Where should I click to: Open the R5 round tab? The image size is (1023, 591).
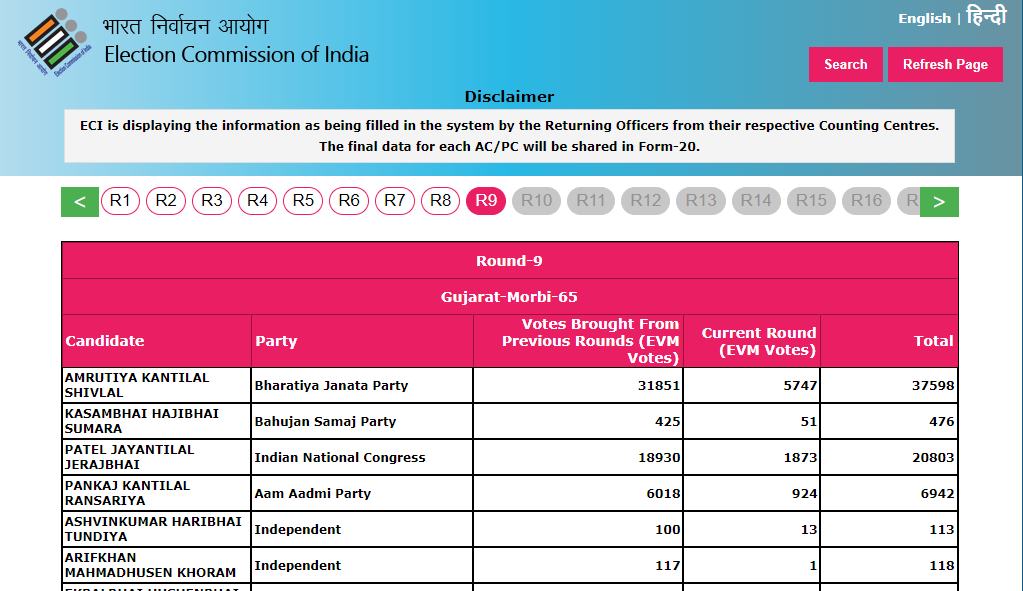pos(304,201)
